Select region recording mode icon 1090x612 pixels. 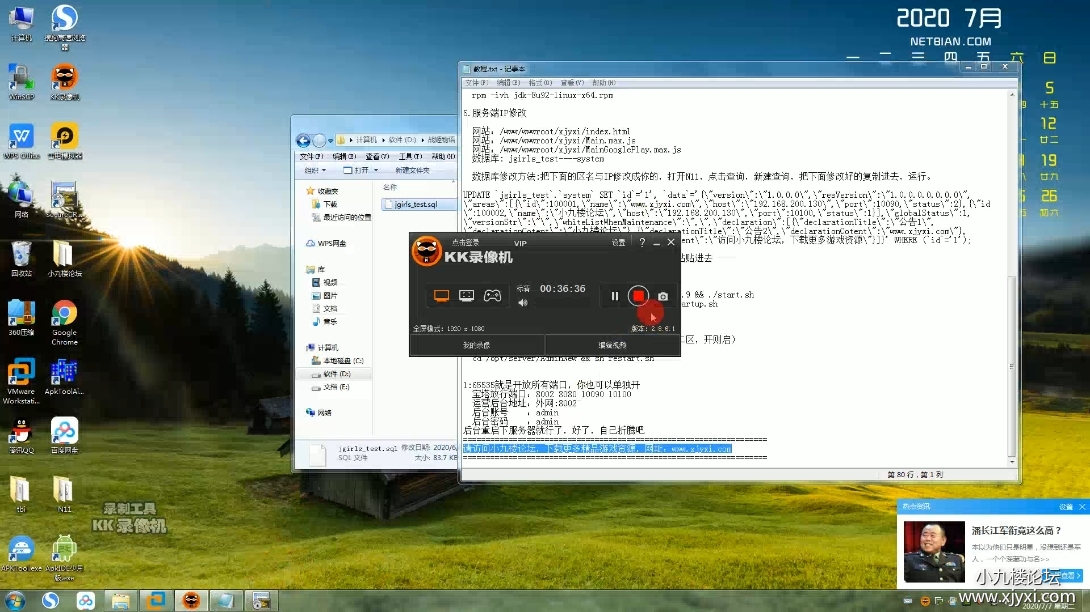(466, 295)
